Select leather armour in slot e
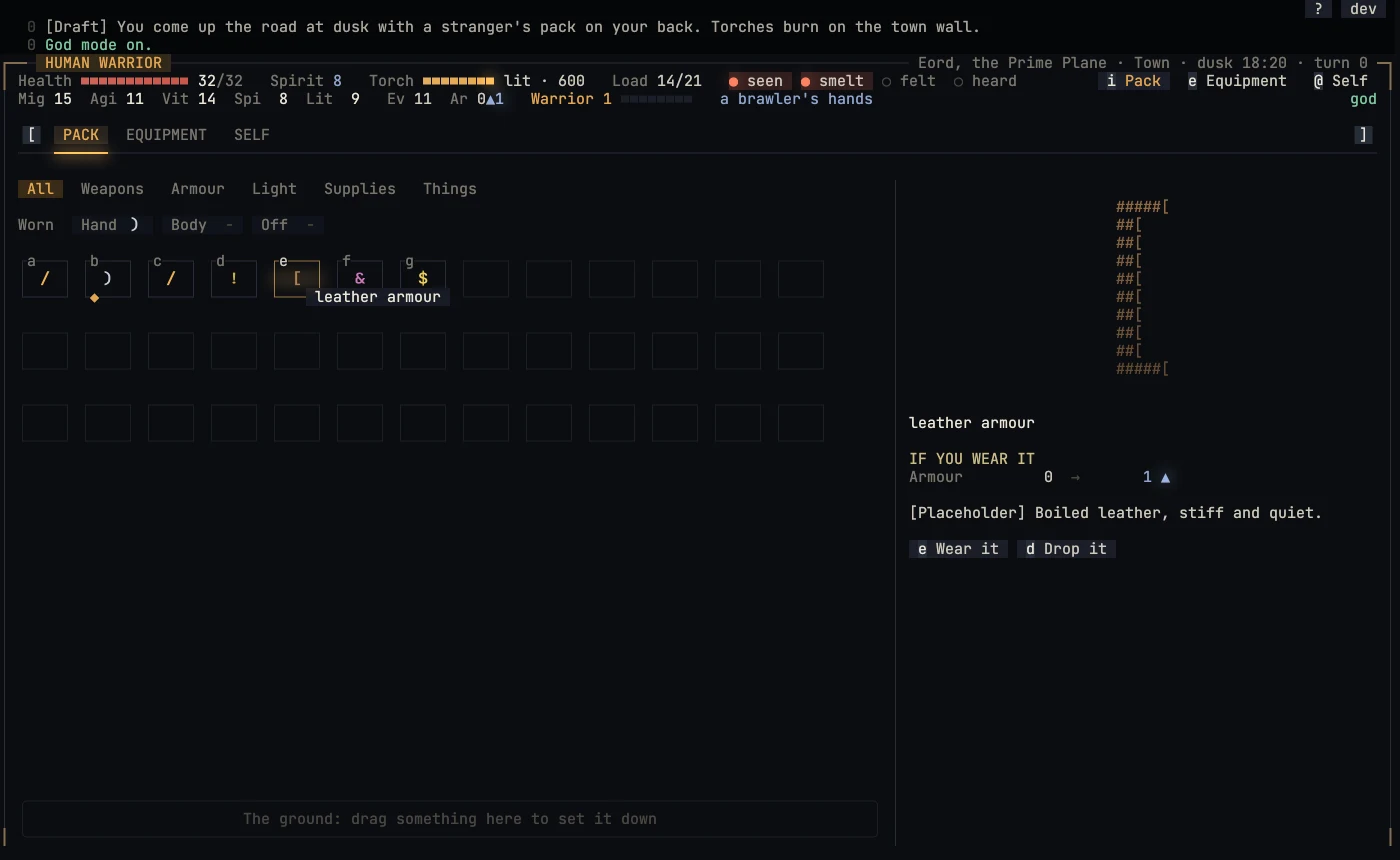 click(297, 279)
